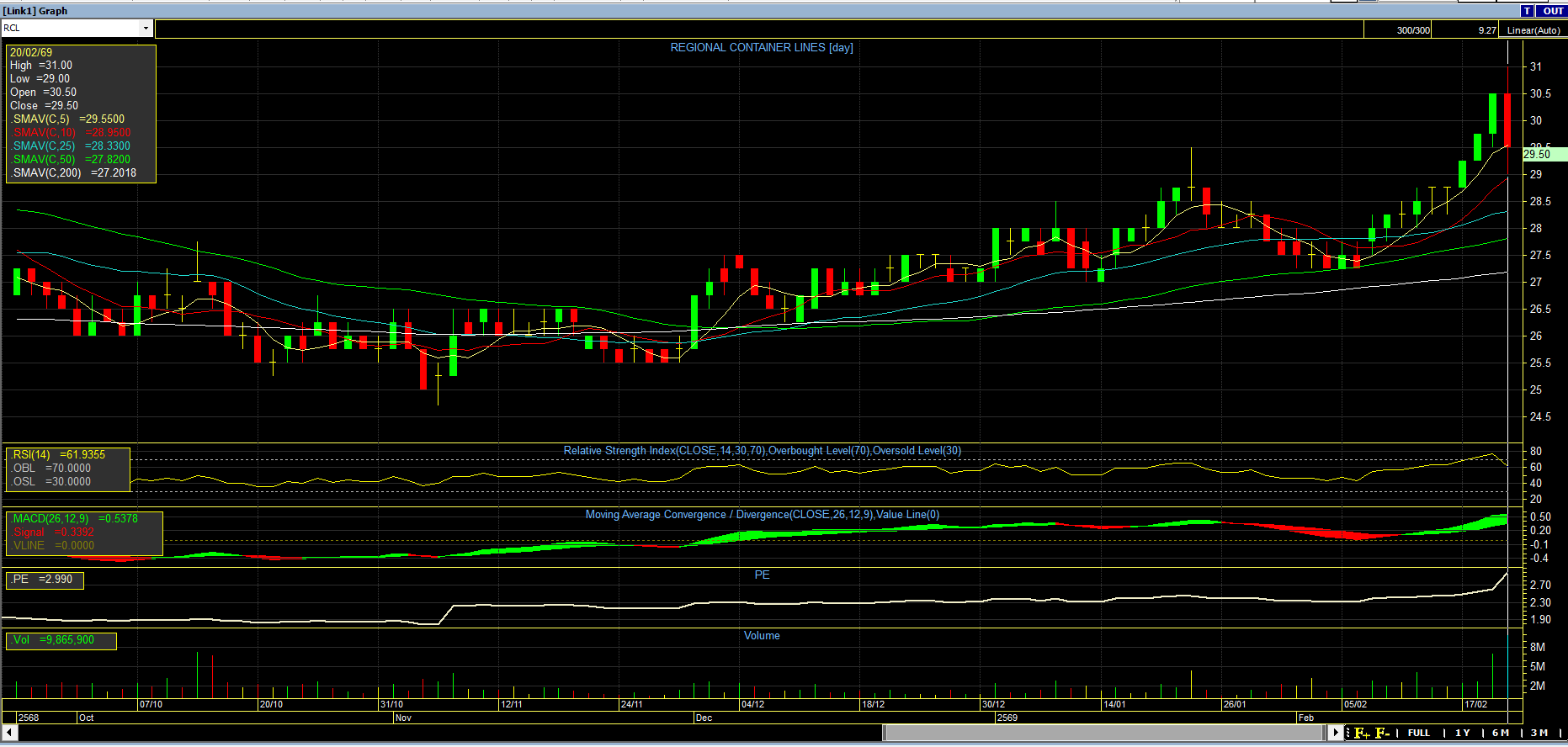Click the SMAV(C,5) legend entry

68,119
